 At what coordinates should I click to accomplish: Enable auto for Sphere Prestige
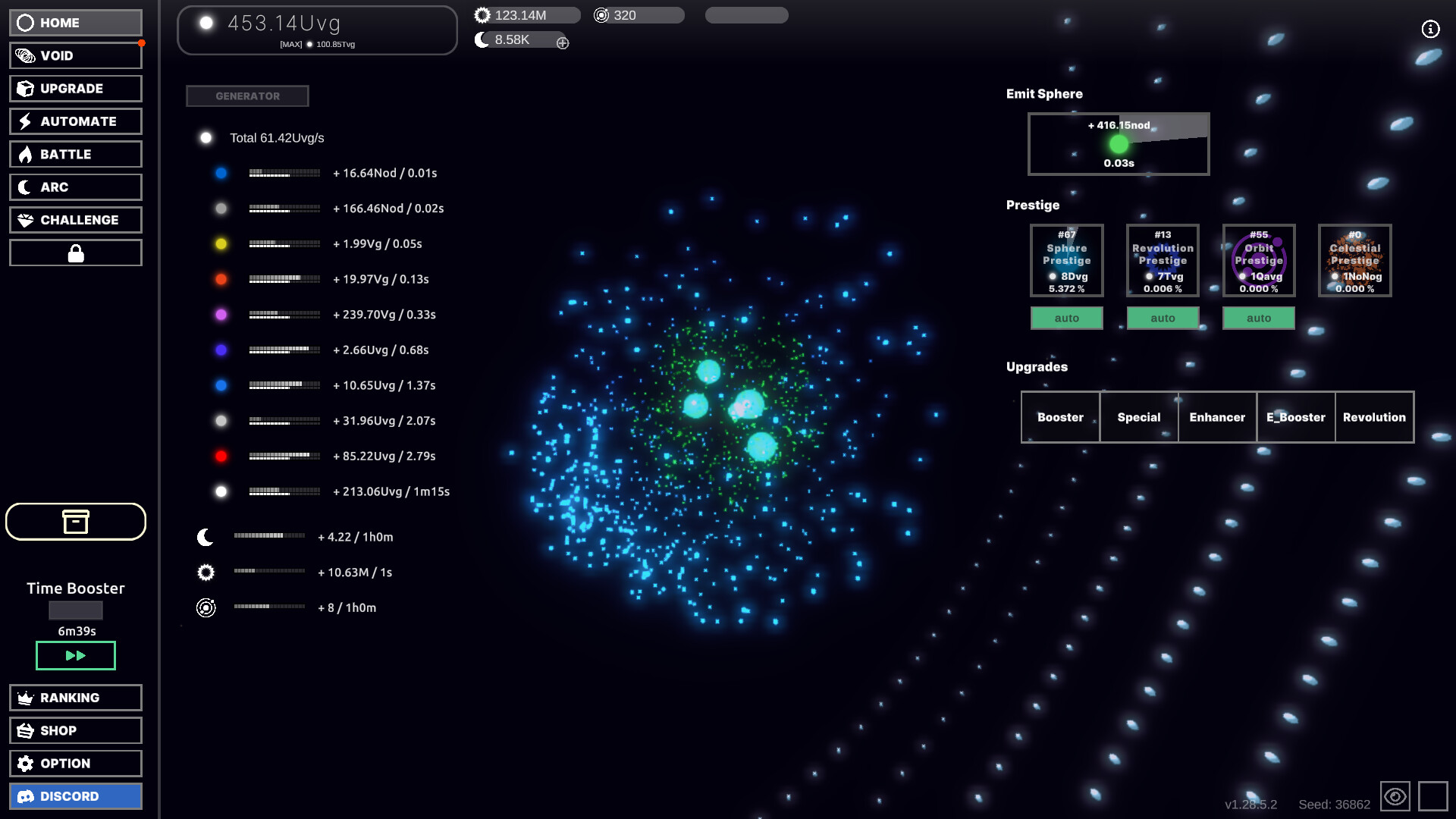pyautogui.click(x=1066, y=318)
